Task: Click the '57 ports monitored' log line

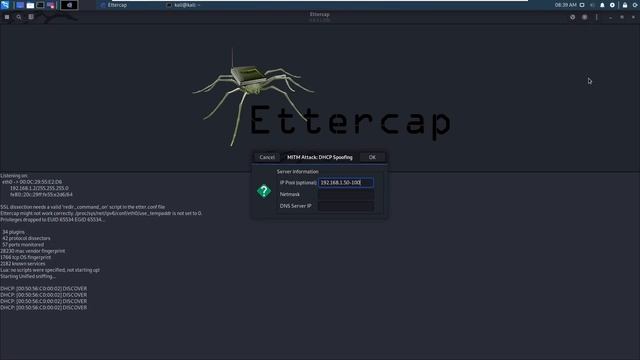Action: [x=23, y=244]
